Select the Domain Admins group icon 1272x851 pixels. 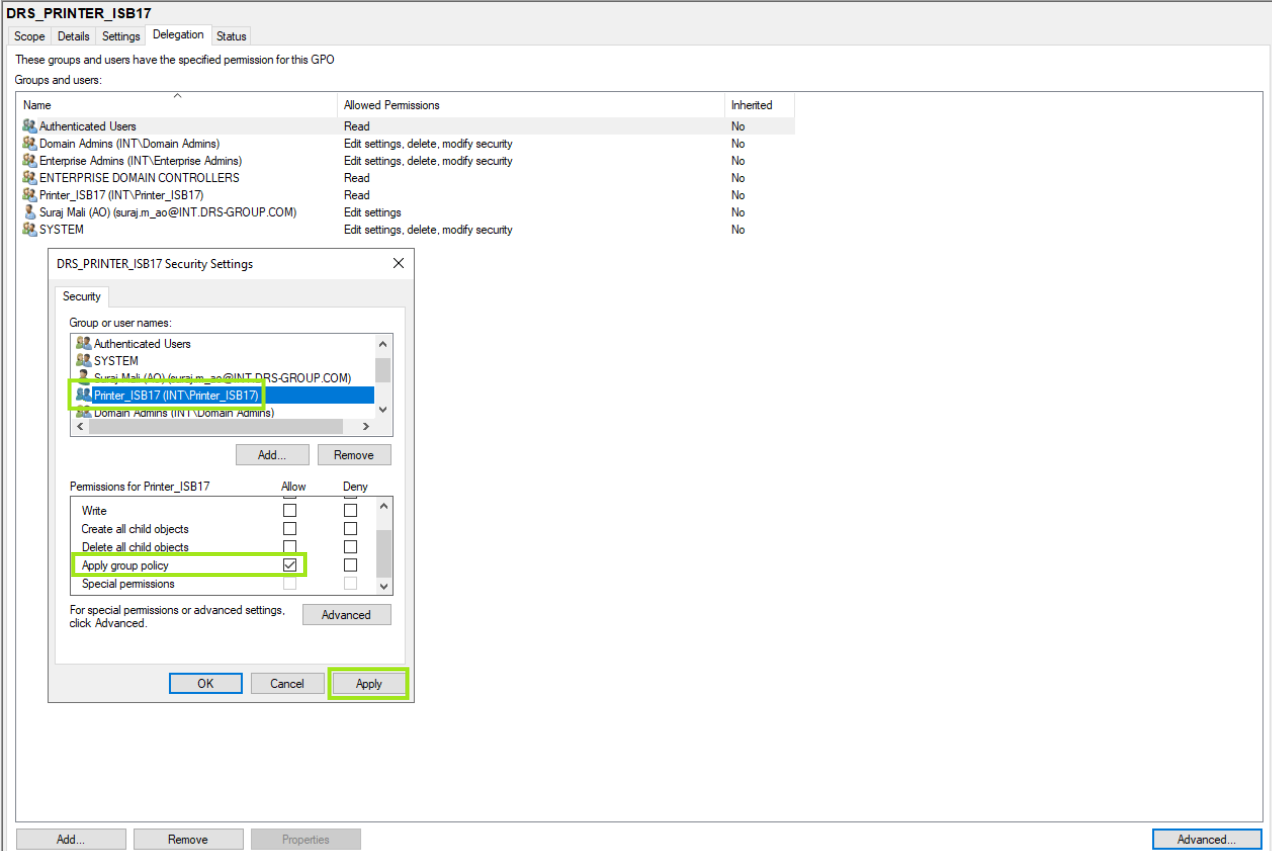pyautogui.click(x=29, y=143)
